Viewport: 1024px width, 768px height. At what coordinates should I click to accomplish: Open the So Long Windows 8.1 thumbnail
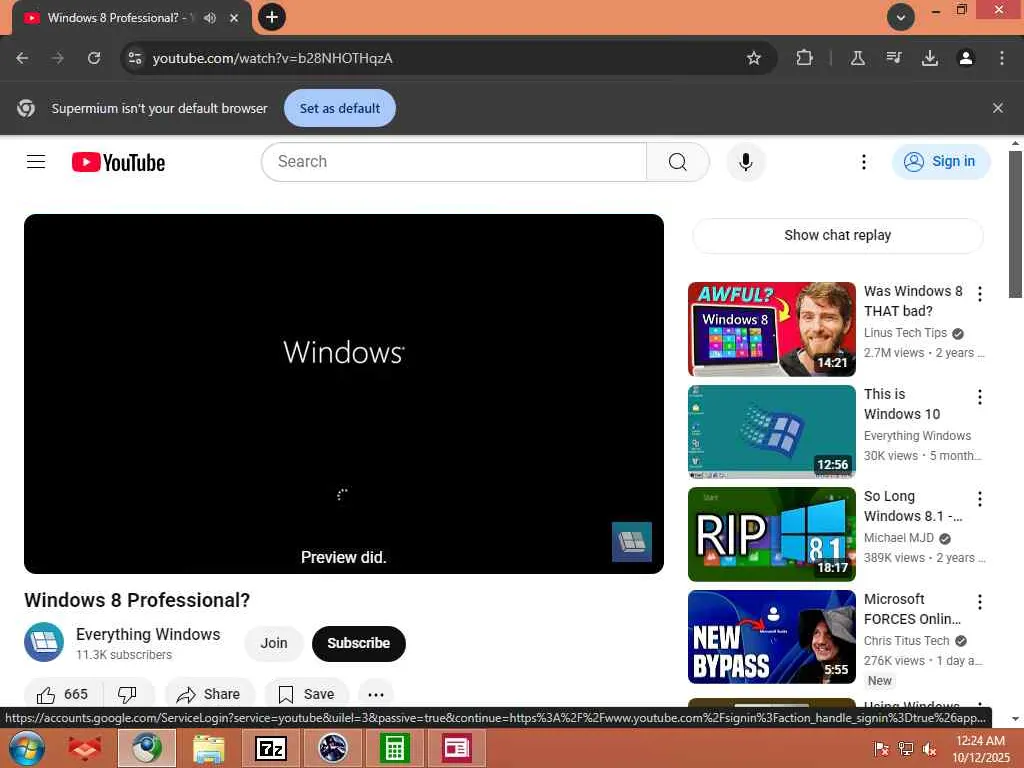771,534
